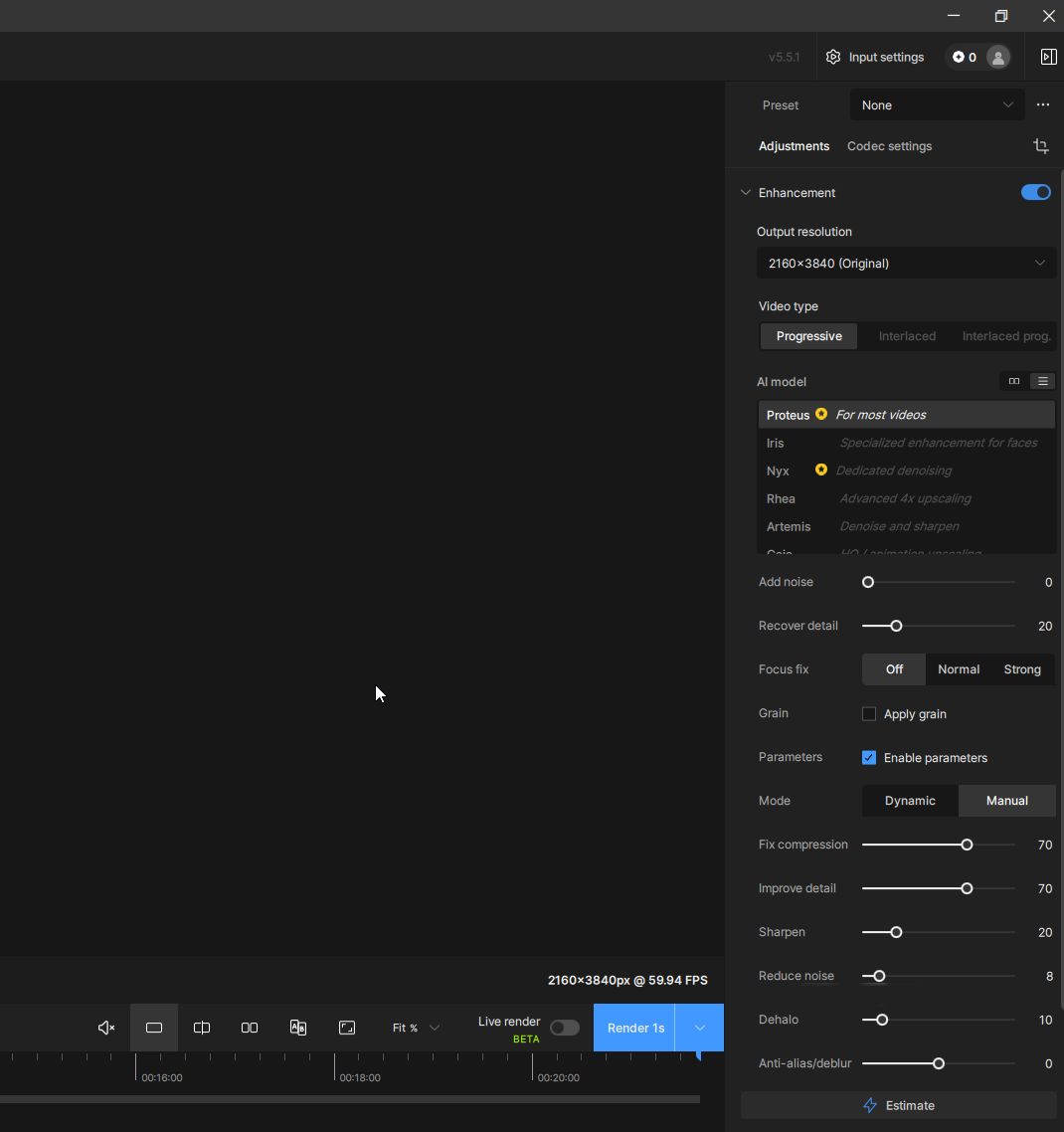Mute or unmute preview audio
The image size is (1064, 1132).
pos(106,1028)
